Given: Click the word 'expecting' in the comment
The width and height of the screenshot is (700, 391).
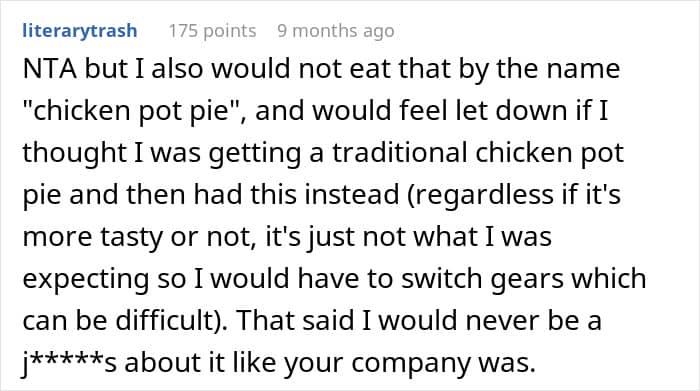Looking at the screenshot, I should [x=86, y=279].
